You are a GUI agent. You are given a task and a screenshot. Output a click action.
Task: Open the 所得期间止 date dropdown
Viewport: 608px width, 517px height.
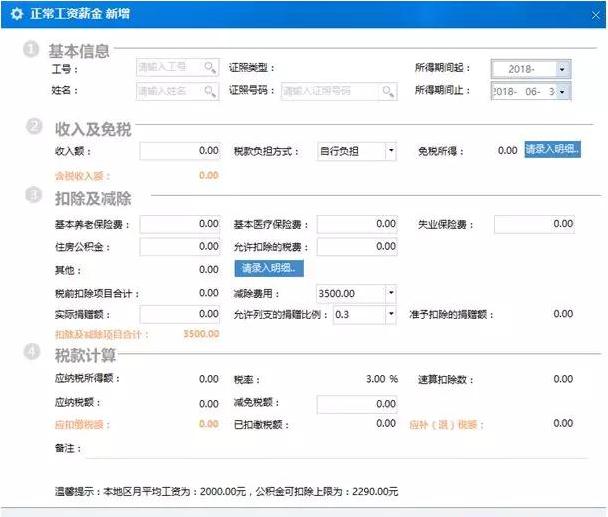562,92
